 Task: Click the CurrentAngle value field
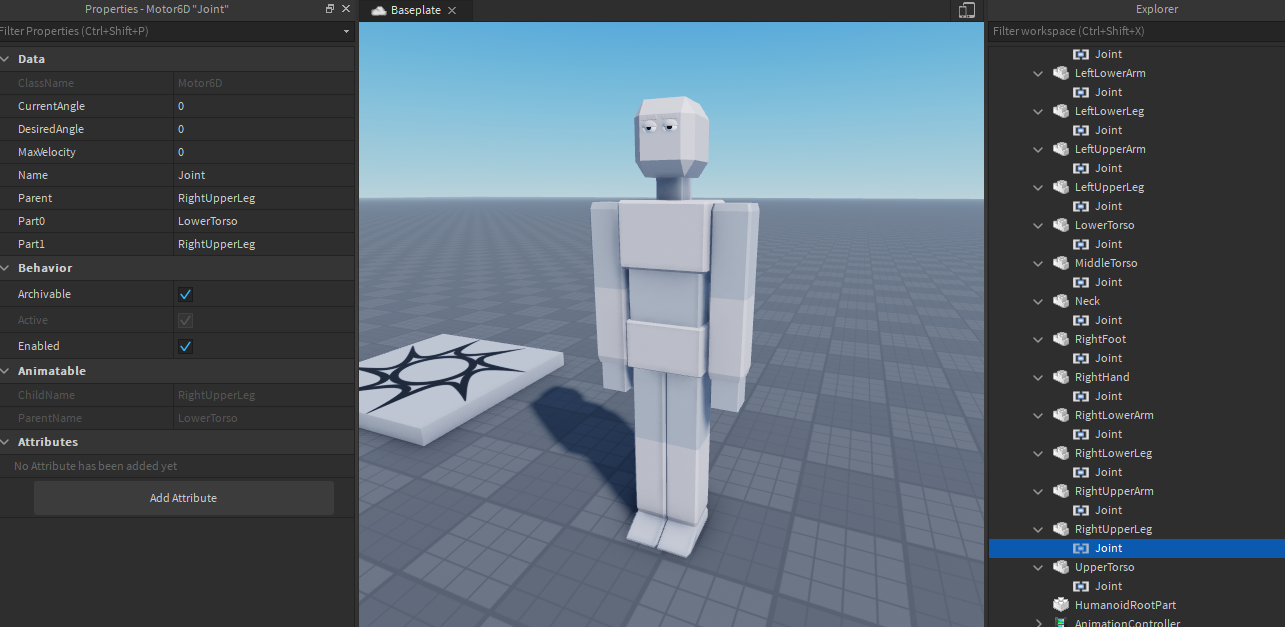tap(264, 106)
